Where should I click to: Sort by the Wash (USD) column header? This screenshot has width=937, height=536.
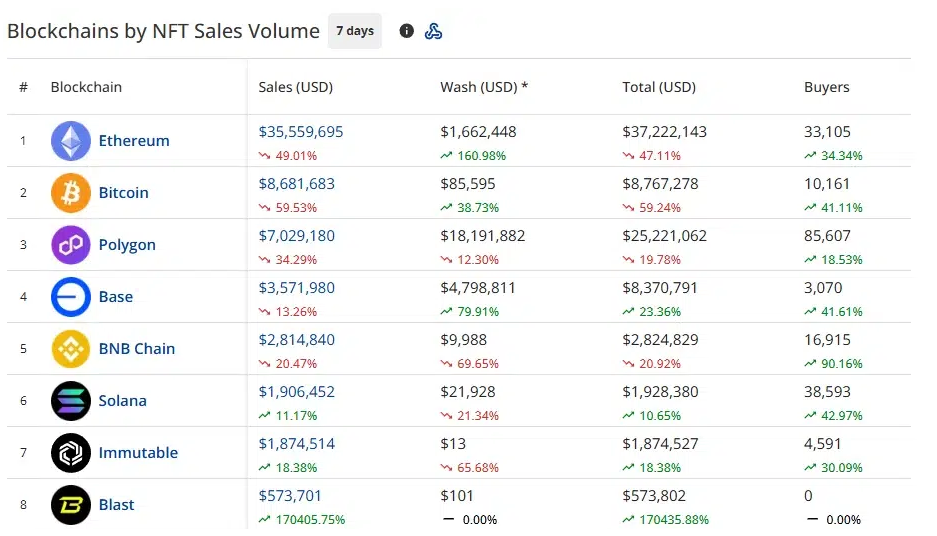[x=484, y=87]
